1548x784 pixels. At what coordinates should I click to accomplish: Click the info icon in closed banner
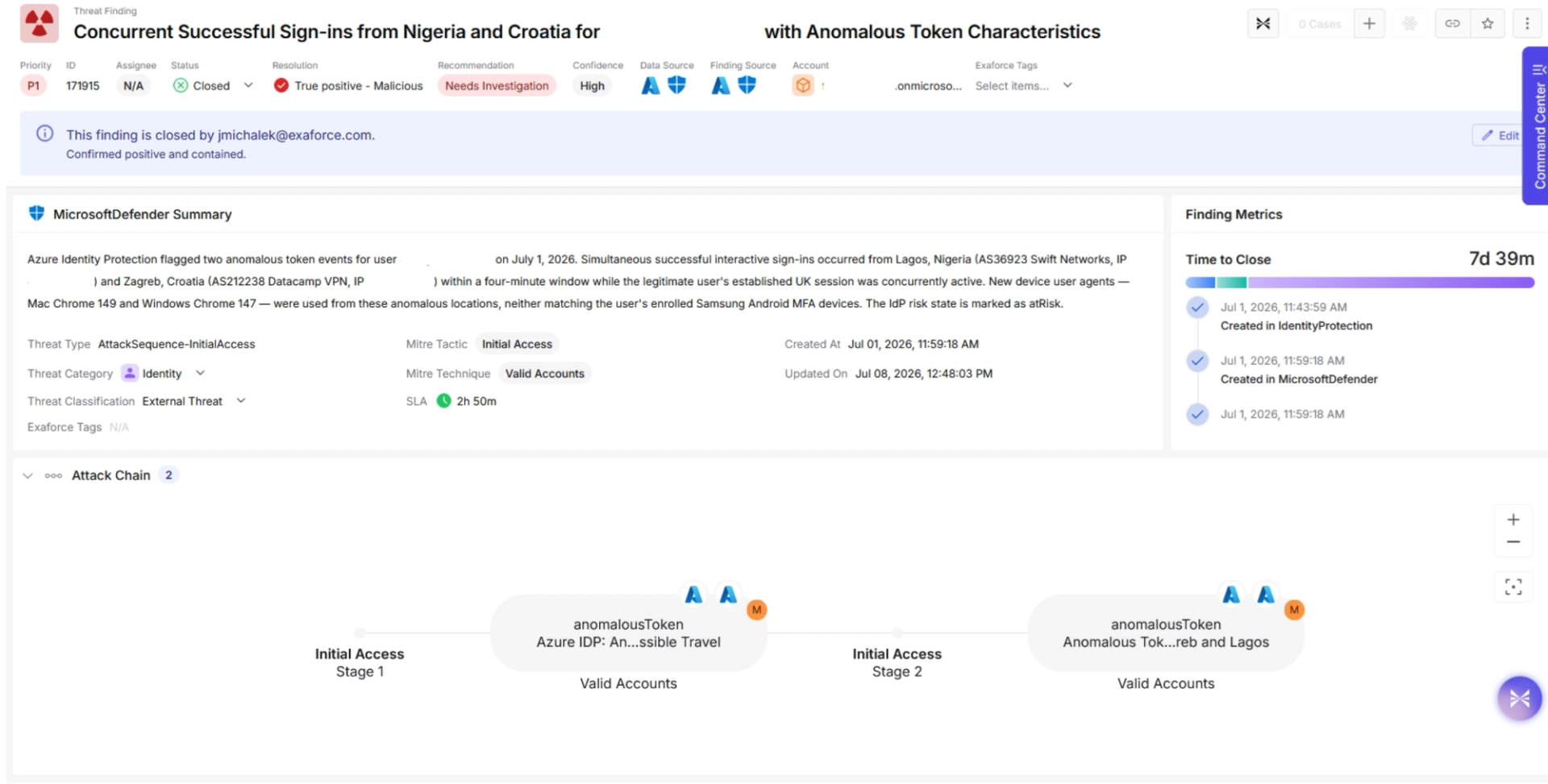point(45,134)
